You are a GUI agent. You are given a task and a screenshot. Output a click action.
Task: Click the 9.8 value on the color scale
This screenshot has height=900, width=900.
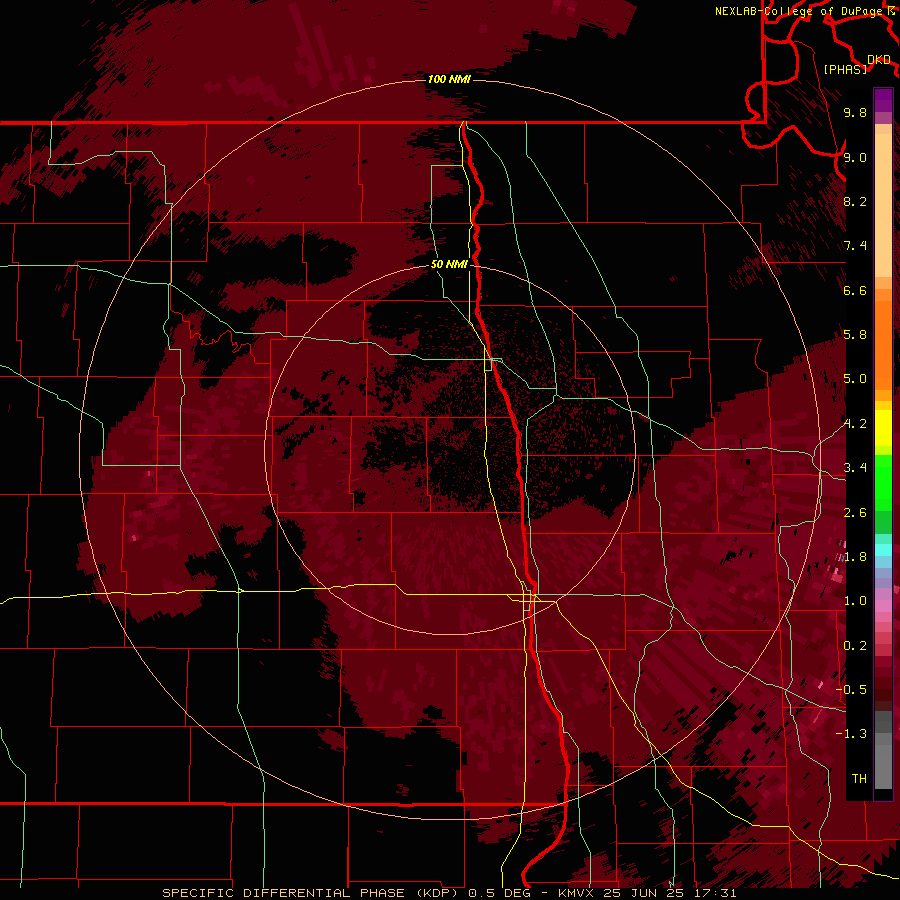tap(855, 112)
